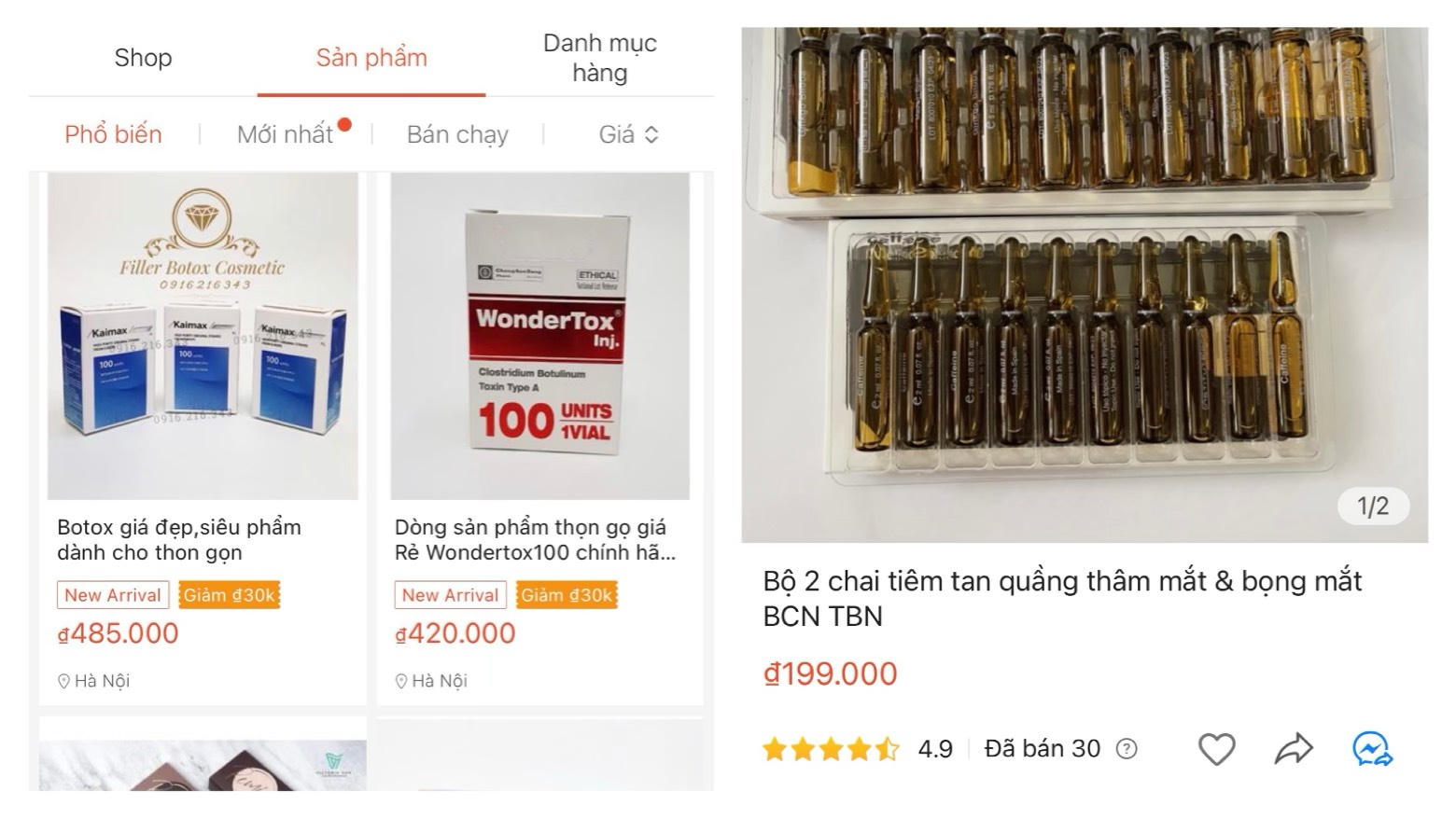Tap the heart favorite icon
This screenshot has height=819, width=1456.
[1216, 748]
